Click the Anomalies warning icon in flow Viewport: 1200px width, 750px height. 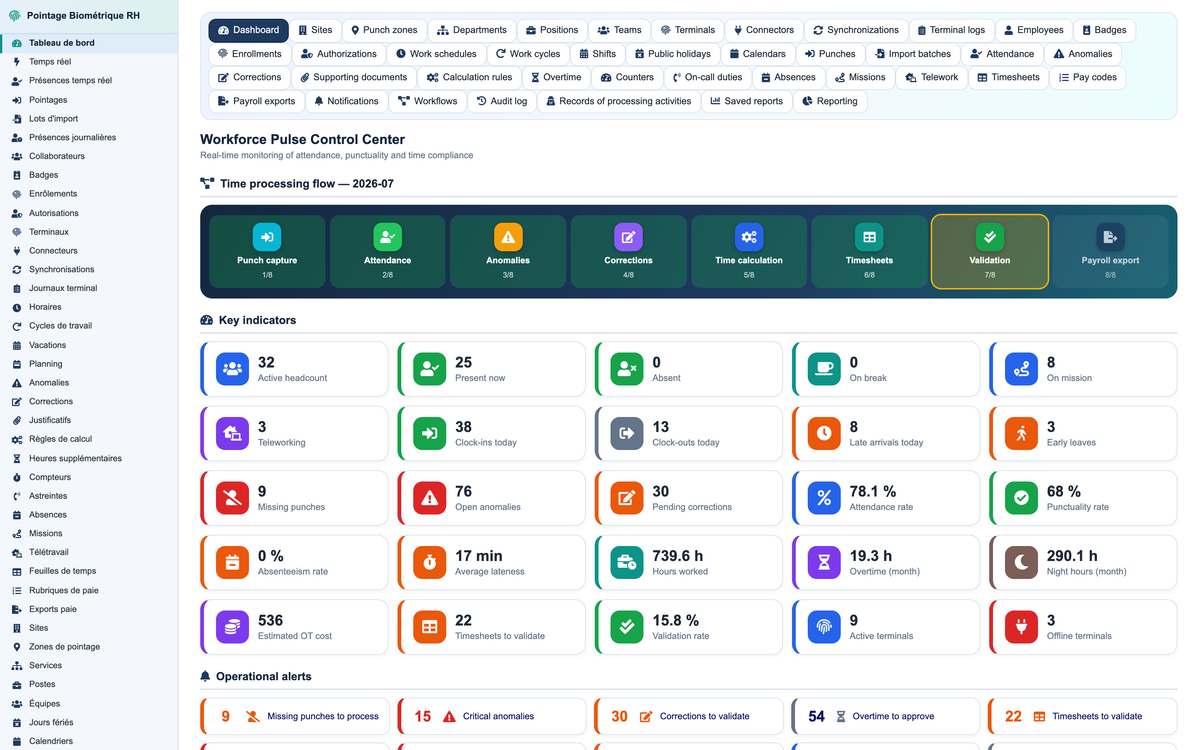tap(508, 237)
